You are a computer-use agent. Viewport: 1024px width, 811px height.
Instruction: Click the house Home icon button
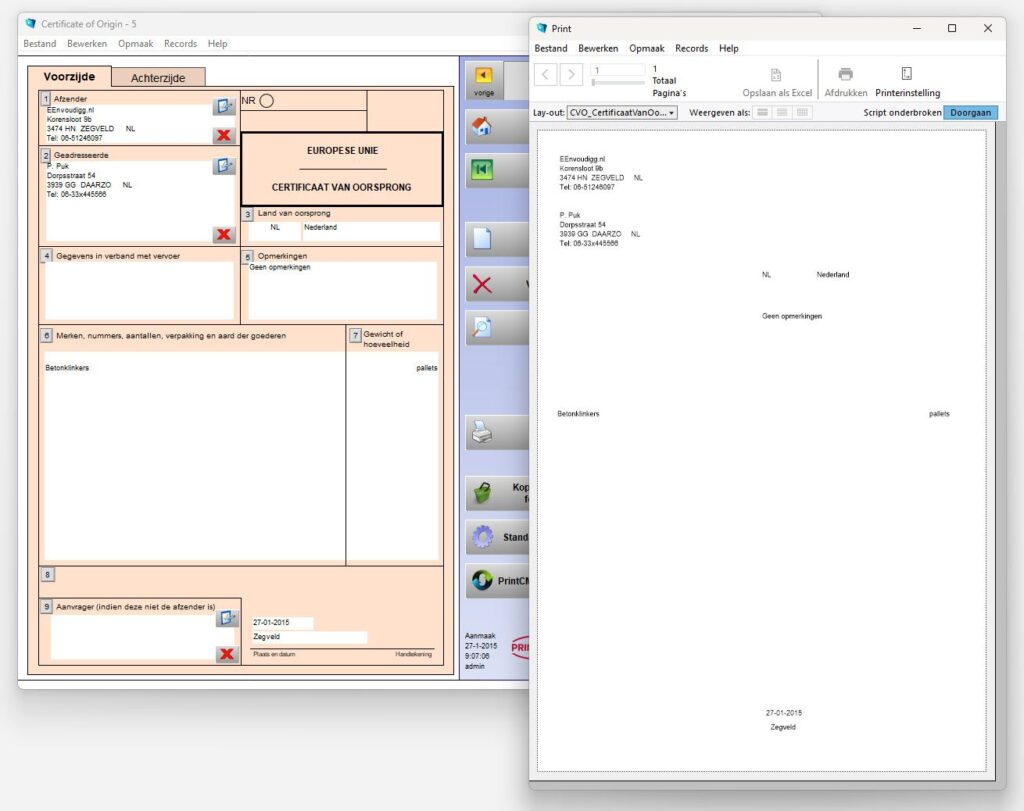483,127
